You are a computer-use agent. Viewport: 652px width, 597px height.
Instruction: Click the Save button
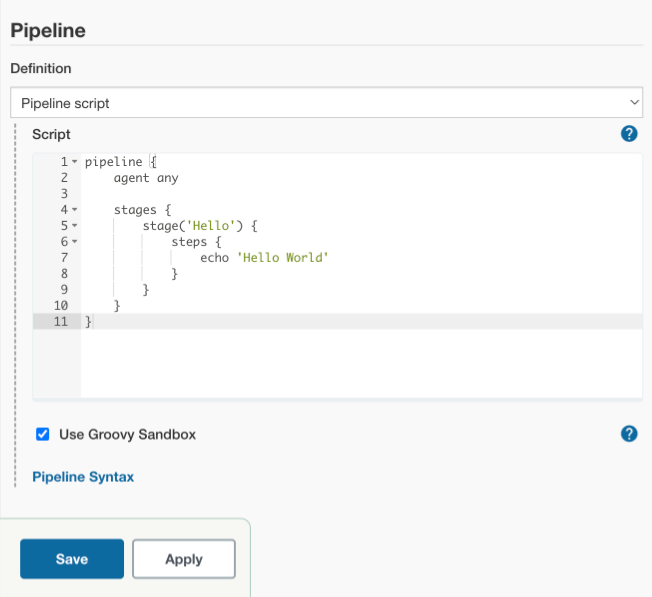tap(72, 559)
